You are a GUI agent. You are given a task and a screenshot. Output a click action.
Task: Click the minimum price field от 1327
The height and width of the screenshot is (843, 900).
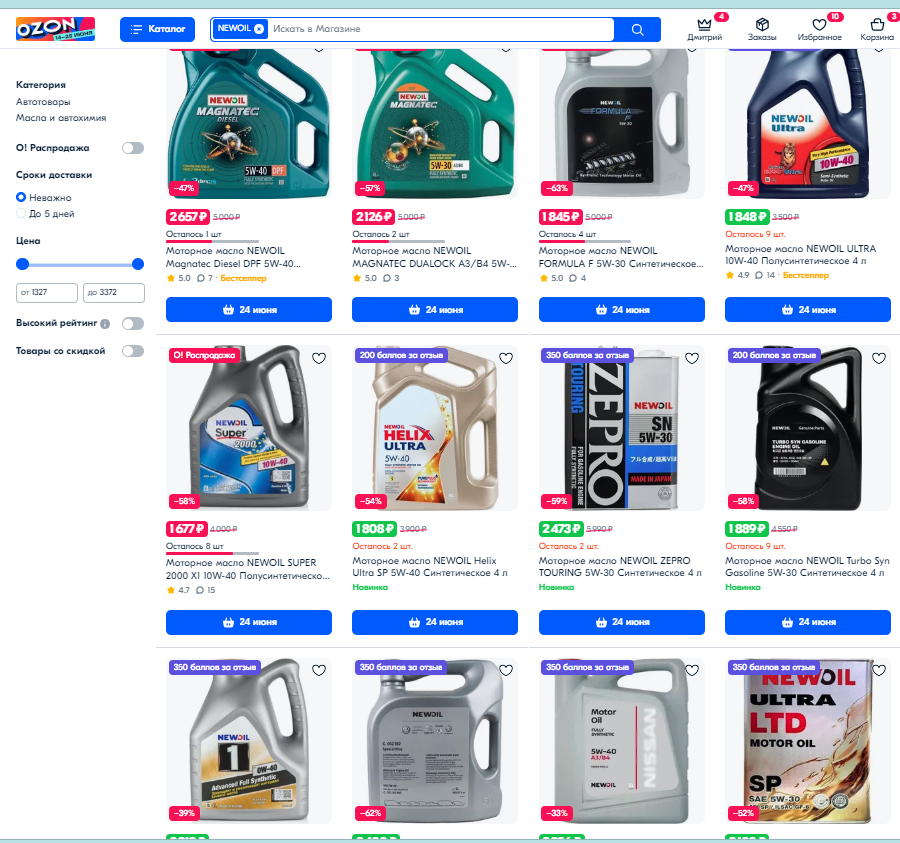[x=46, y=293]
